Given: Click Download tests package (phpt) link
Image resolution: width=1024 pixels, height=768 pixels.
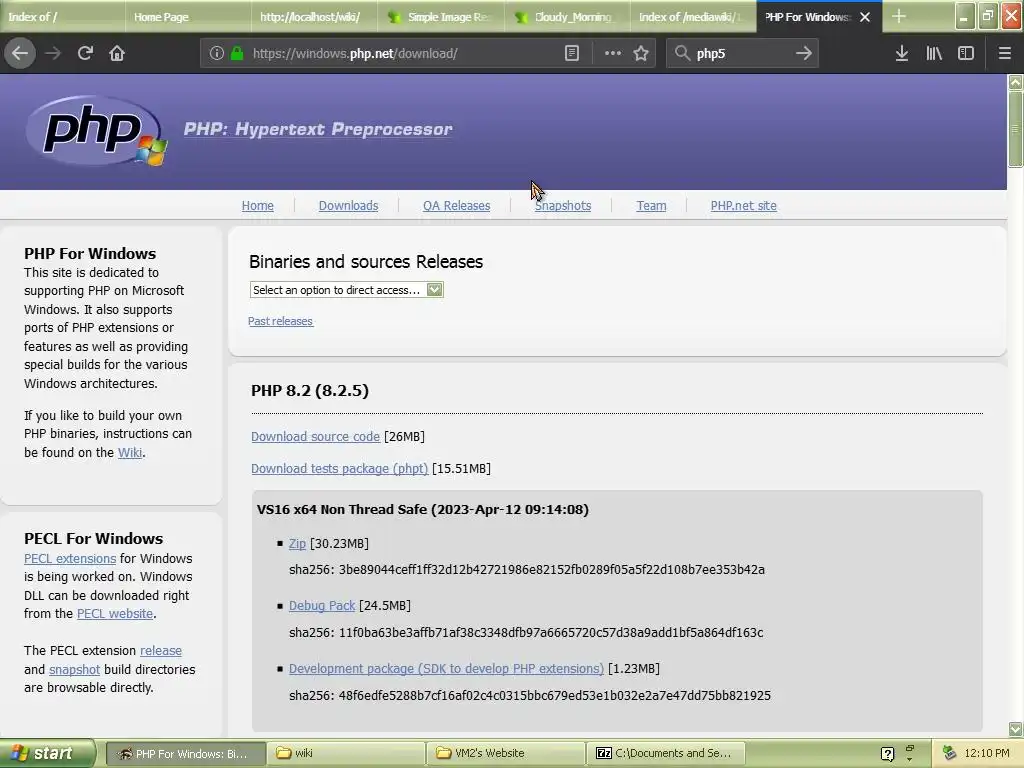Looking at the screenshot, I should (340, 468).
